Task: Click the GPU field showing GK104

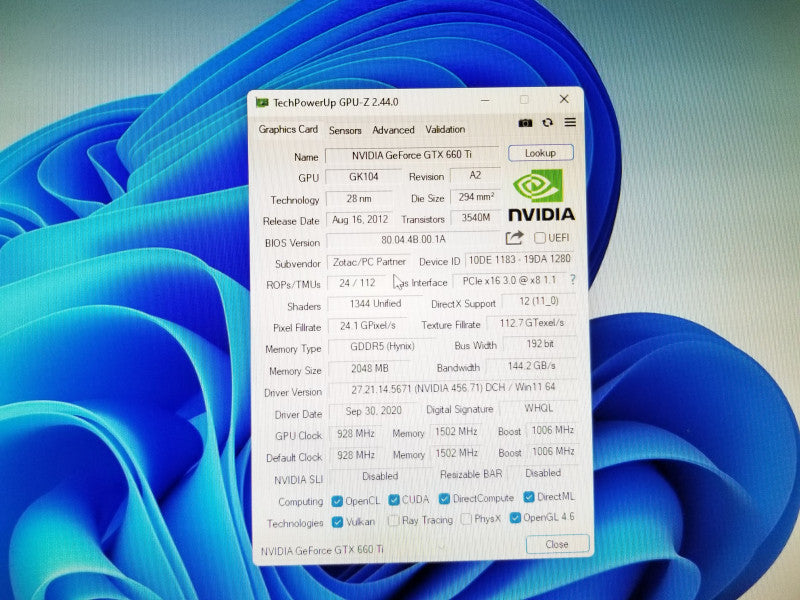Action: (363, 177)
